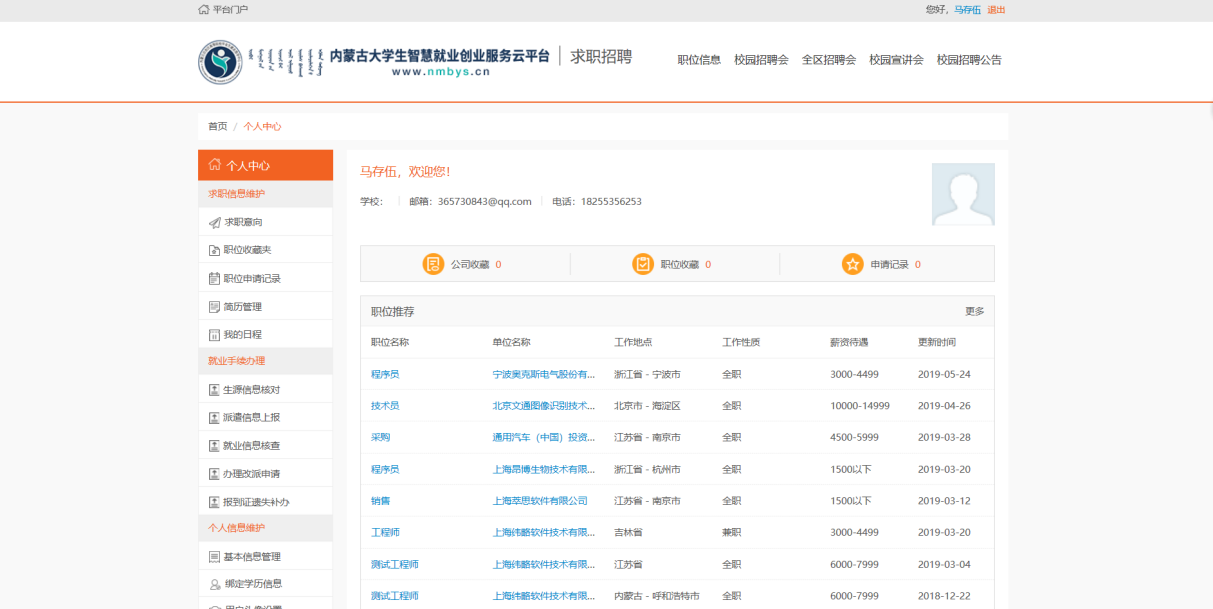The width and height of the screenshot is (1213, 609).
Task: Click the 求职信息维护 section heading
Action: coord(236,194)
